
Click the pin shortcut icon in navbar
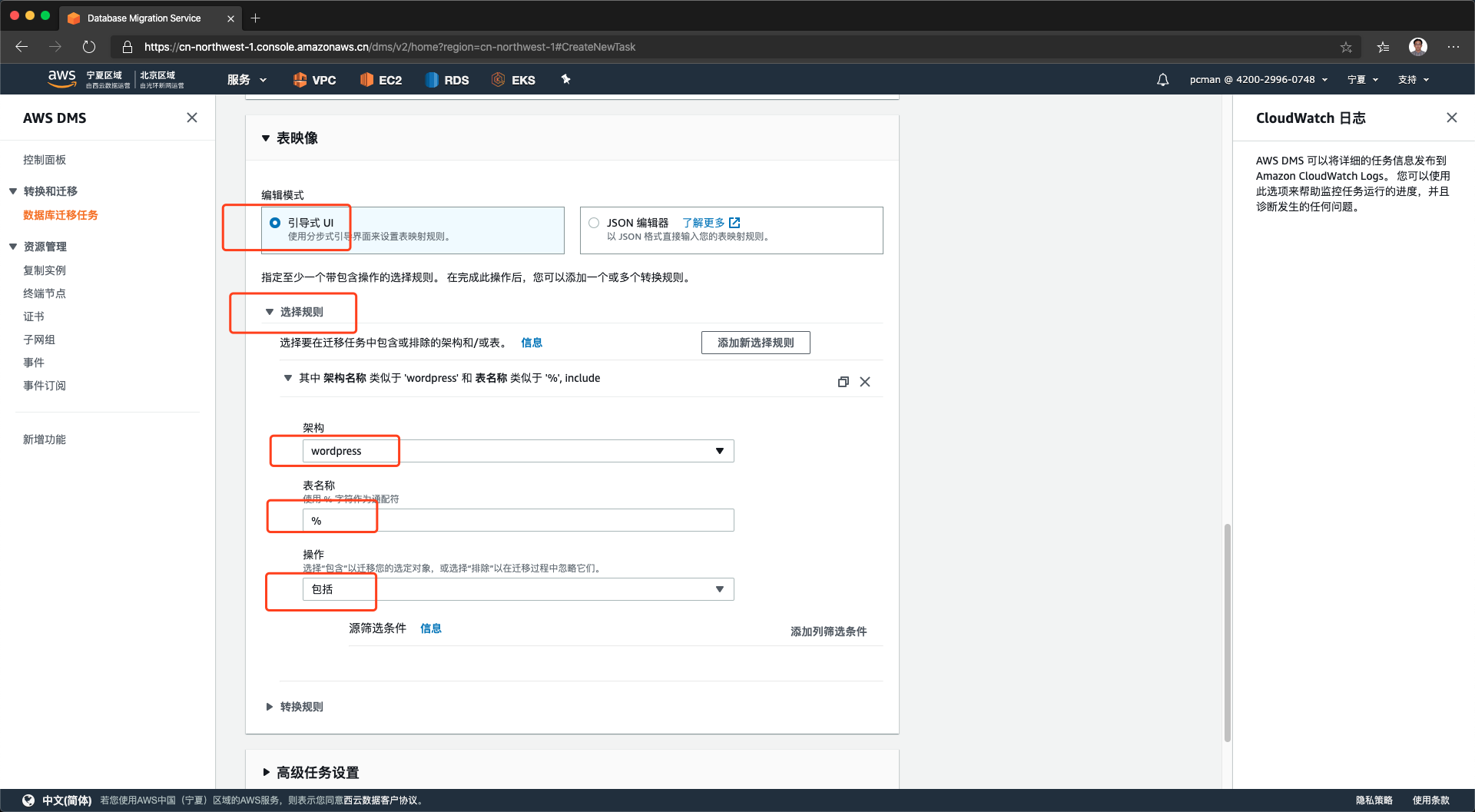point(565,79)
